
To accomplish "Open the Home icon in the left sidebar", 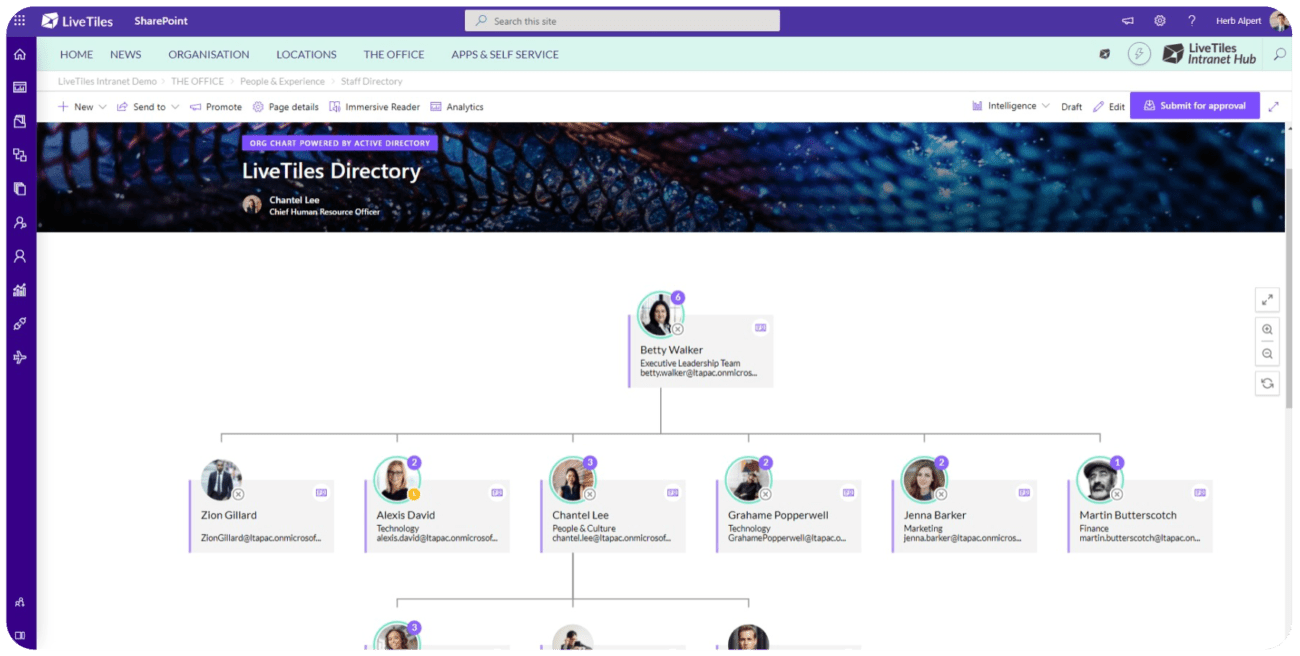I will (19, 54).
